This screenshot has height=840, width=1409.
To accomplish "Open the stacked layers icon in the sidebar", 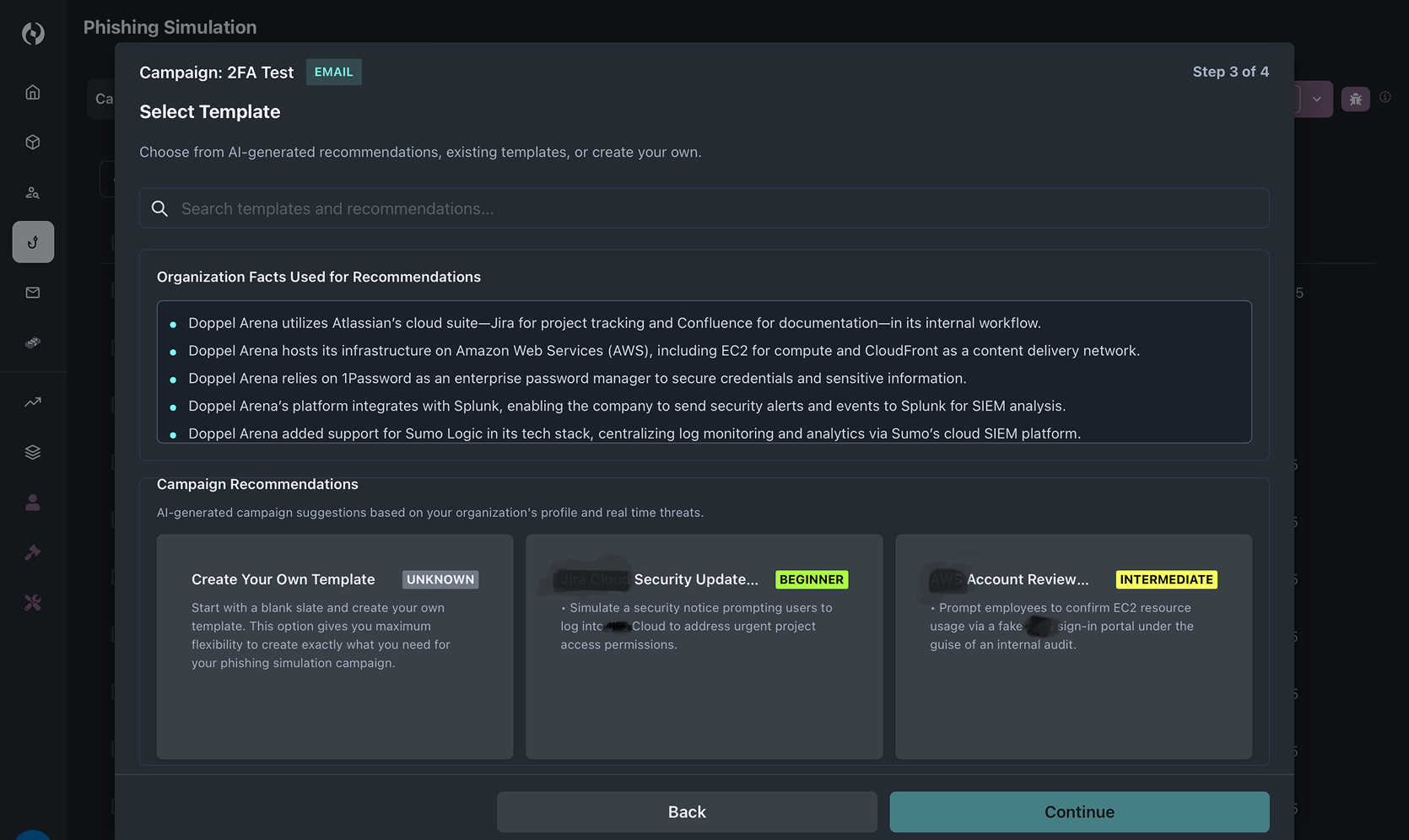I will pyautogui.click(x=33, y=452).
